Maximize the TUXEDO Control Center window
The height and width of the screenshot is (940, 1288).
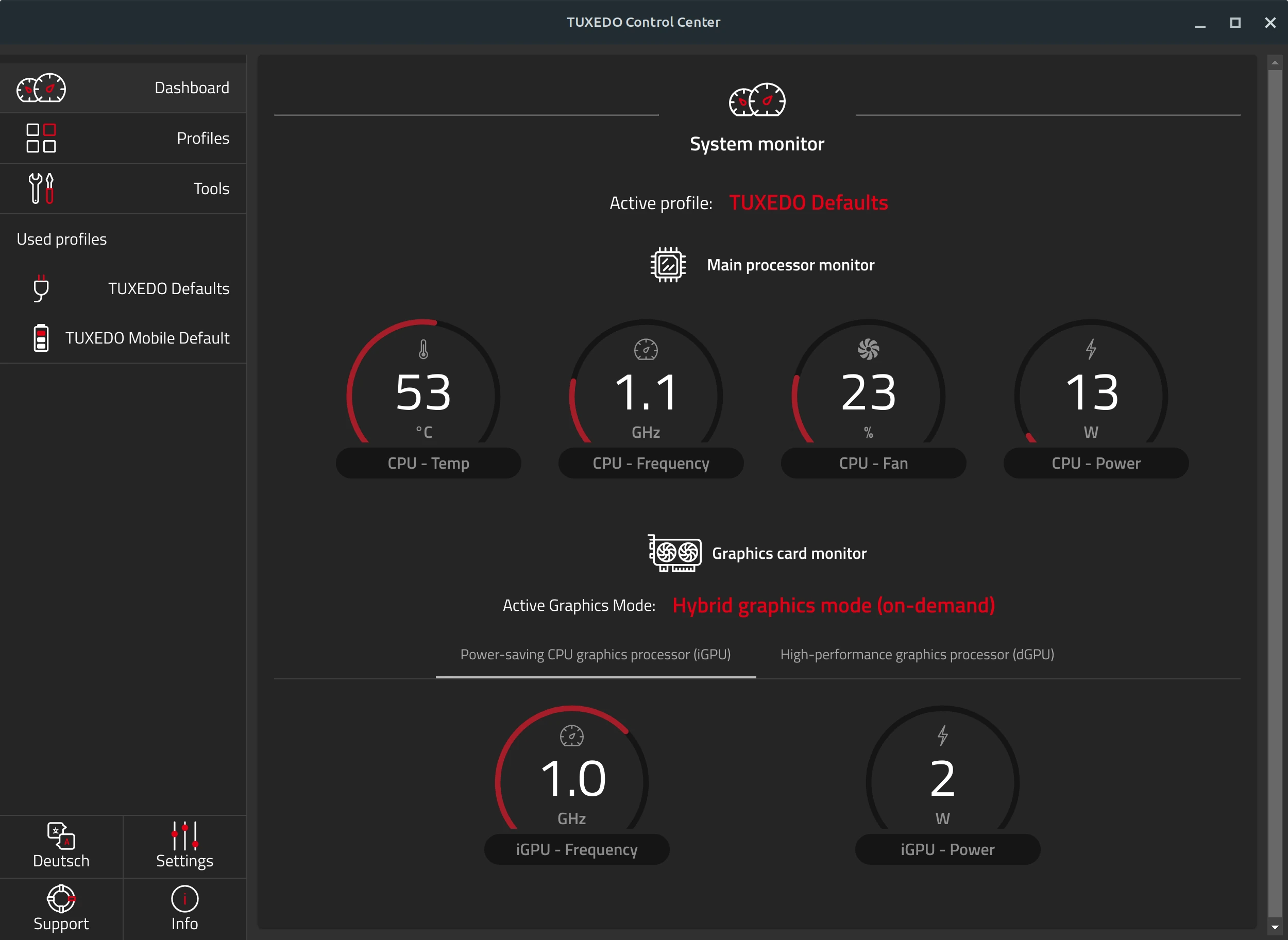pos(1235,23)
